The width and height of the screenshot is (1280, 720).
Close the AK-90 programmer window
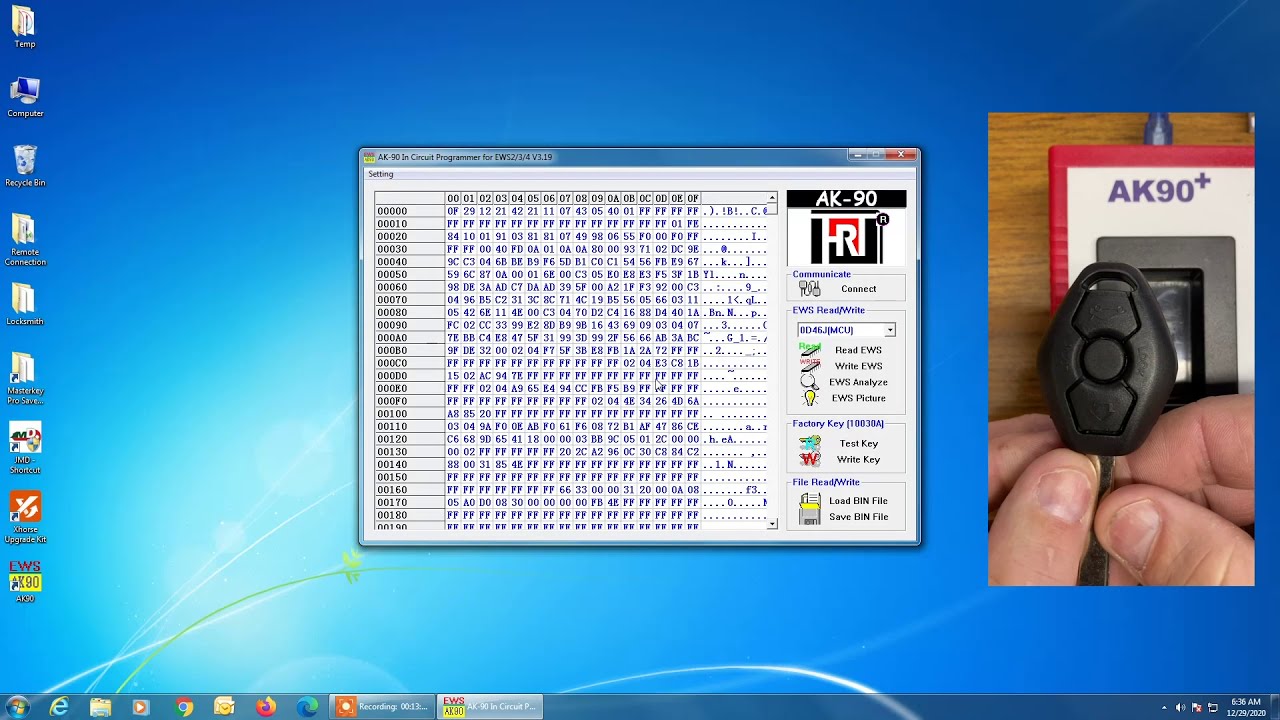tap(901, 155)
